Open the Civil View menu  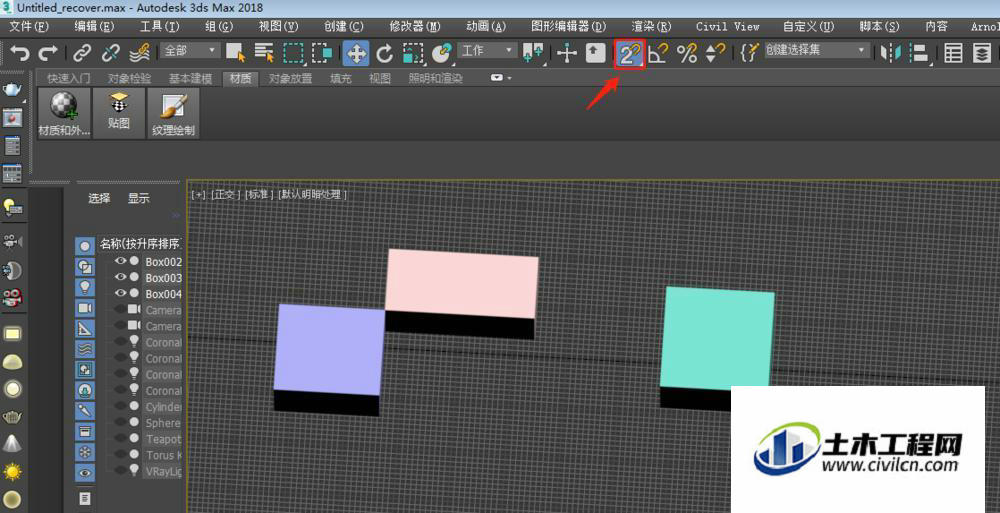728,26
